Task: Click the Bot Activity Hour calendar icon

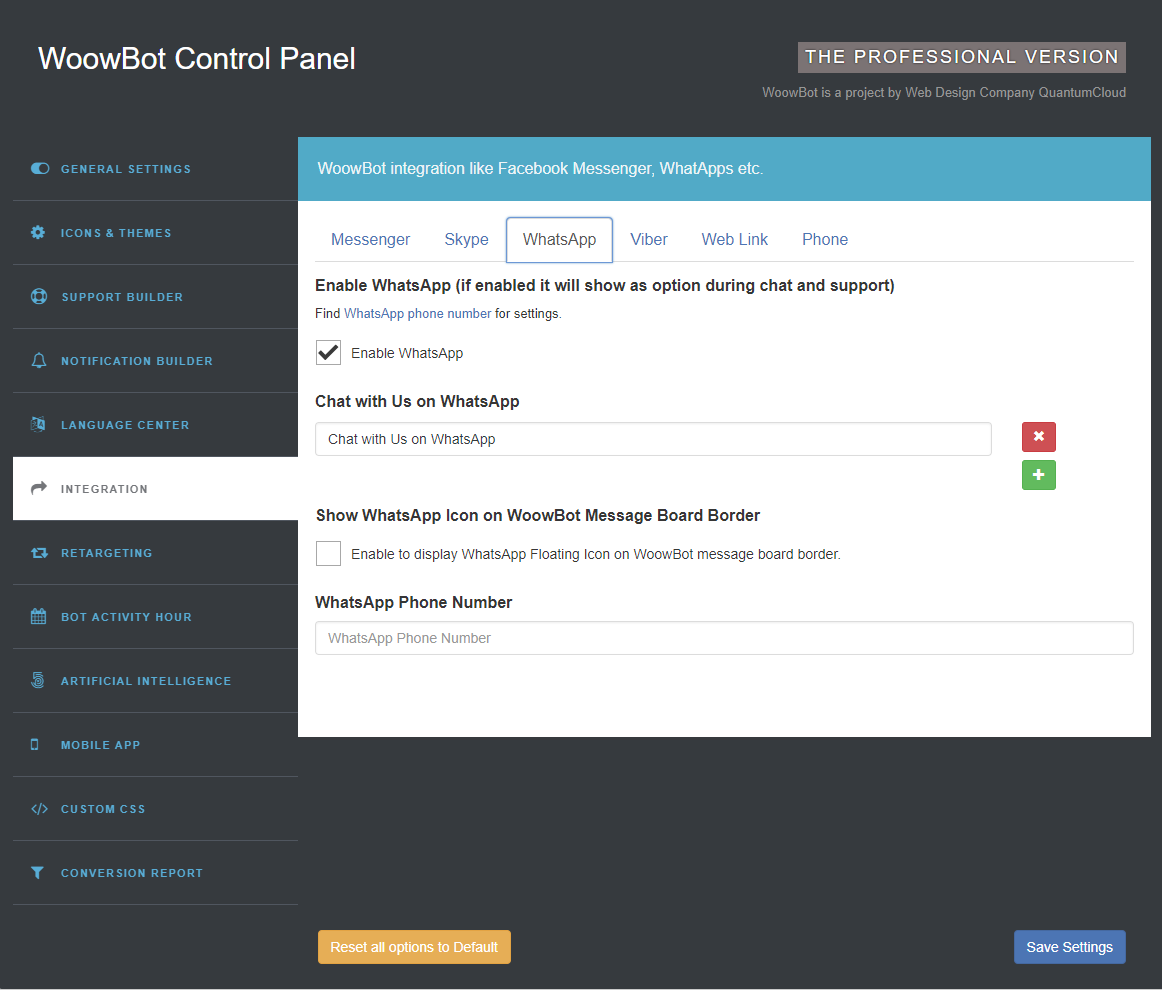Action: 39,617
